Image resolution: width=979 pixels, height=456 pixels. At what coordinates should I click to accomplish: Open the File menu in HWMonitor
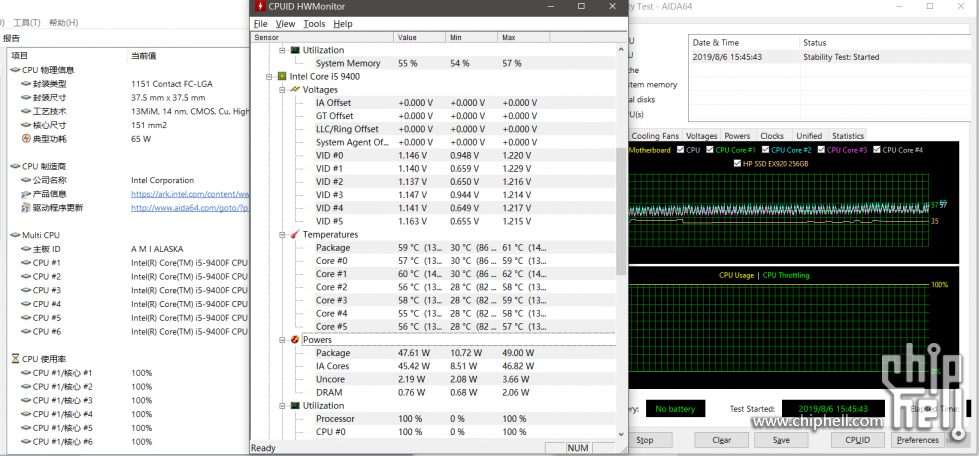[260, 24]
